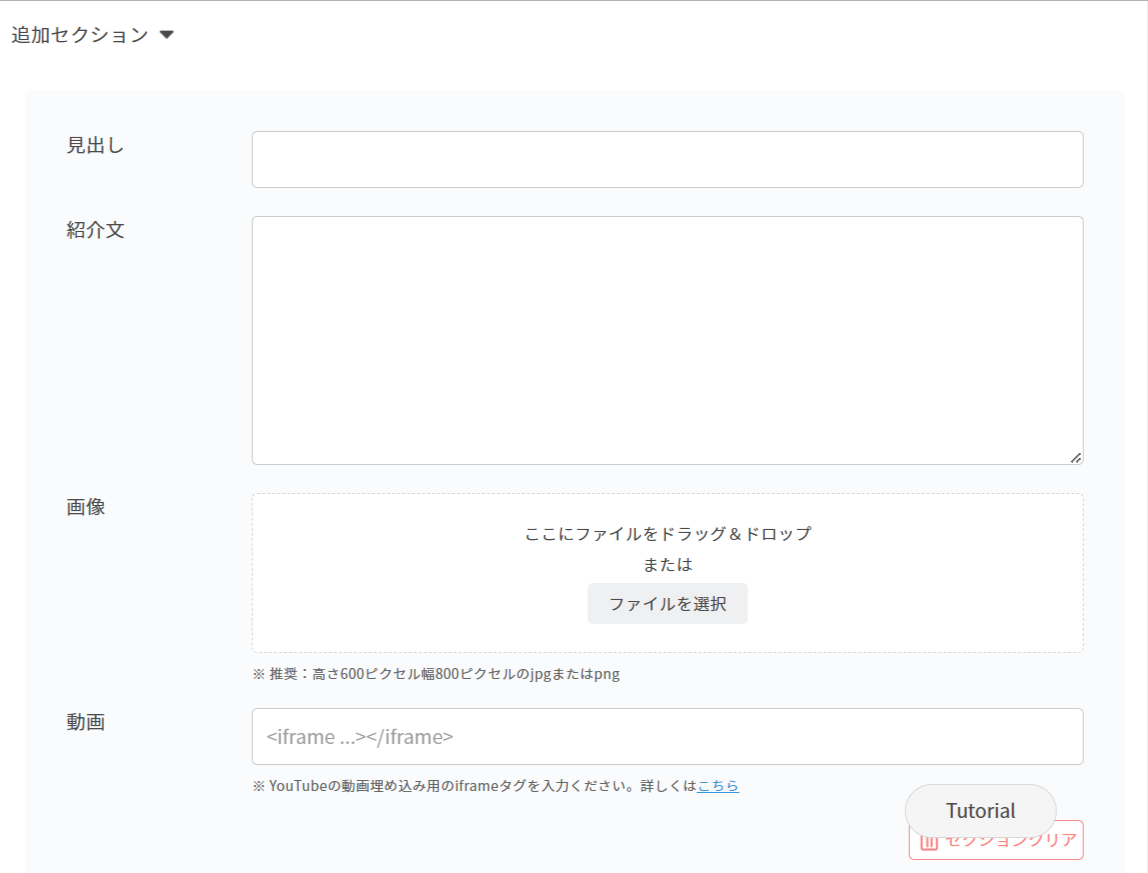
Task: Click the または text in upload area
Action: (667, 564)
